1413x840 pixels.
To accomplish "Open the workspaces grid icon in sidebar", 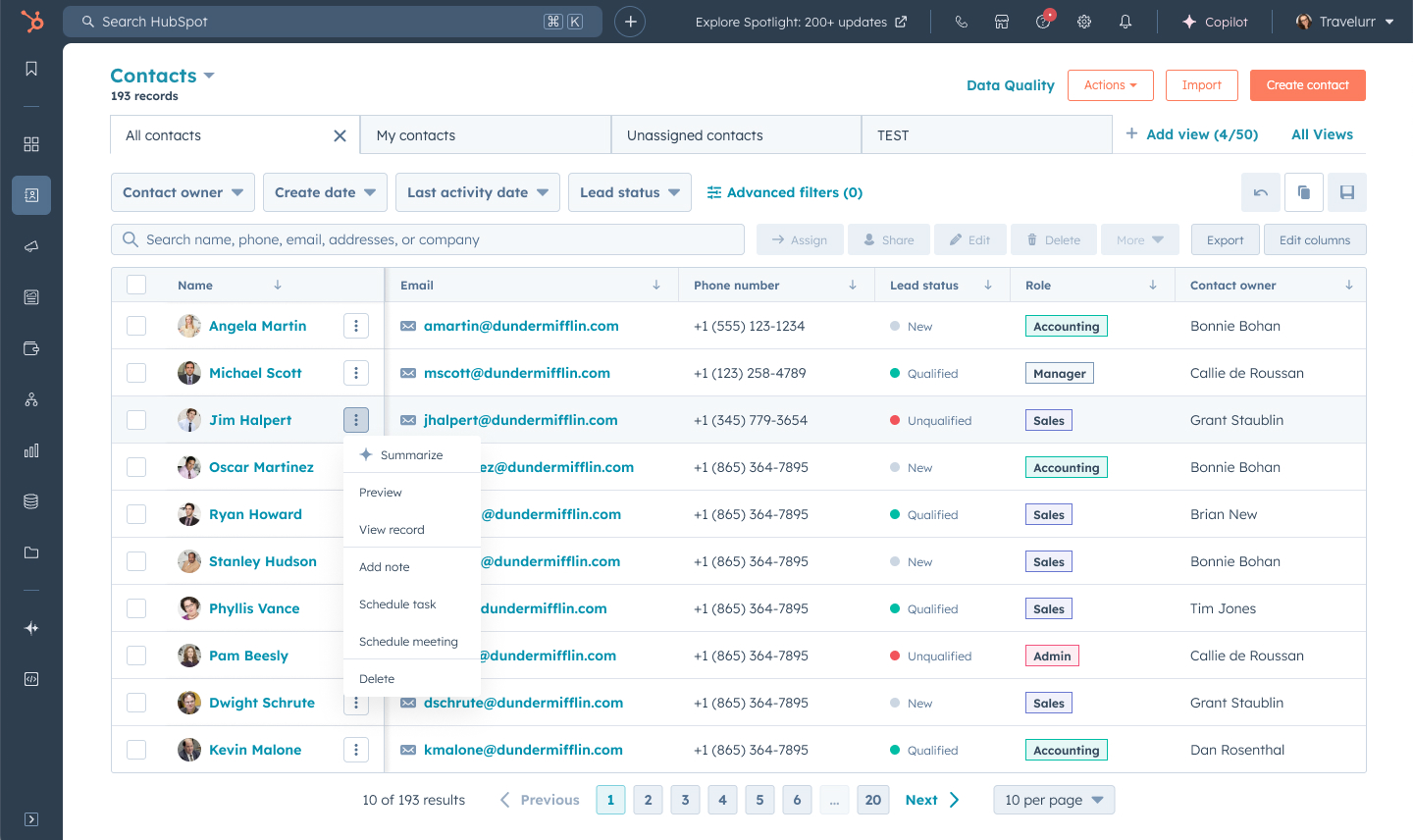I will point(31,144).
